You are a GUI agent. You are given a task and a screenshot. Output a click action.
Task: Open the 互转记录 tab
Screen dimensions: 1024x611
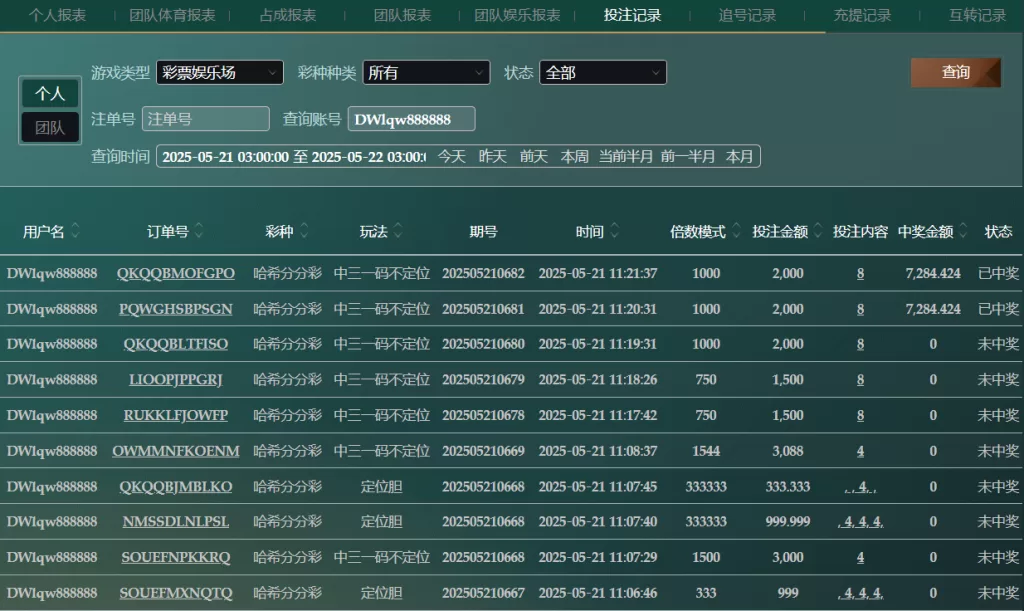pos(977,15)
